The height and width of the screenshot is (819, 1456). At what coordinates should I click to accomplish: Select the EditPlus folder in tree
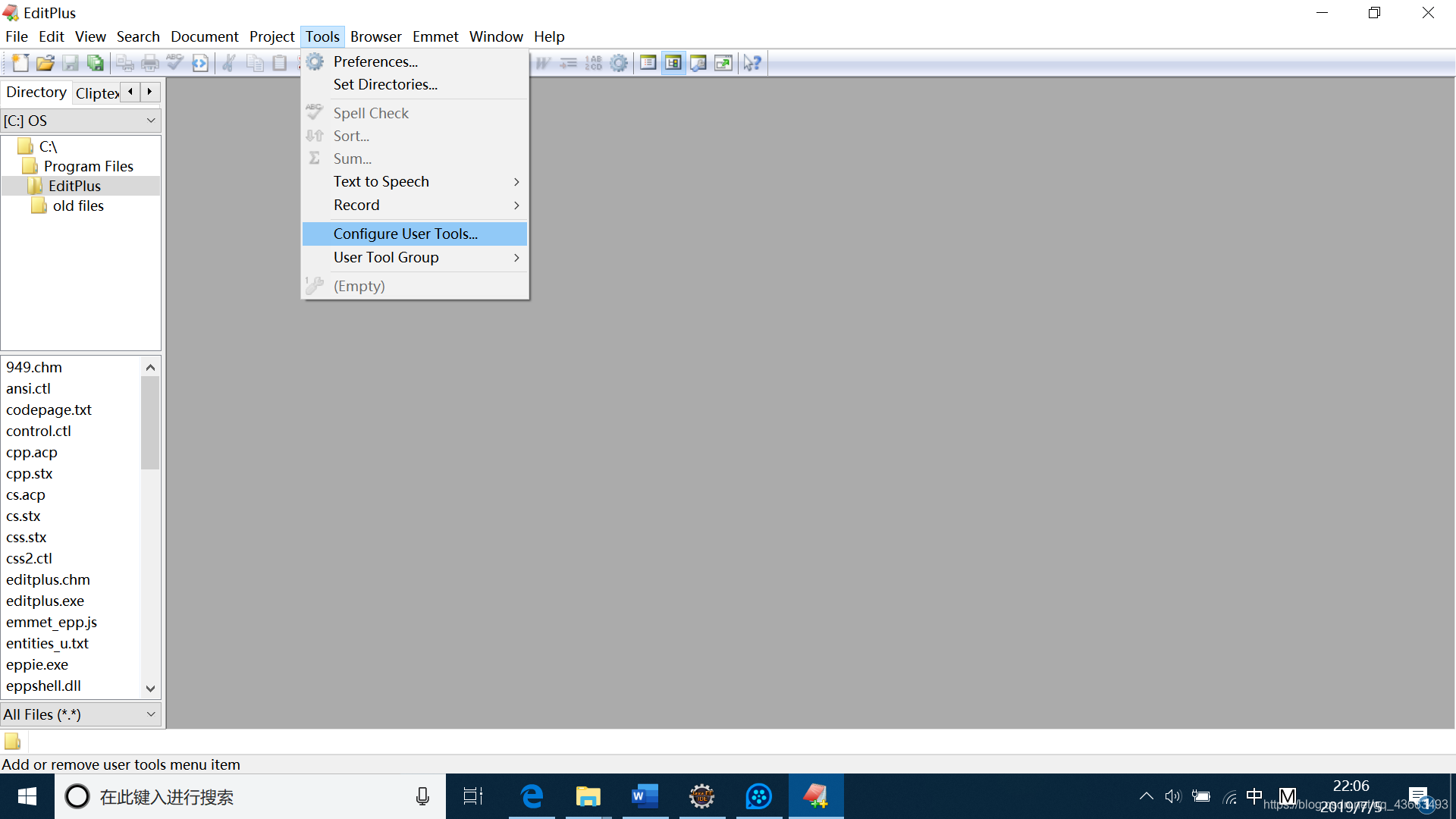74,186
